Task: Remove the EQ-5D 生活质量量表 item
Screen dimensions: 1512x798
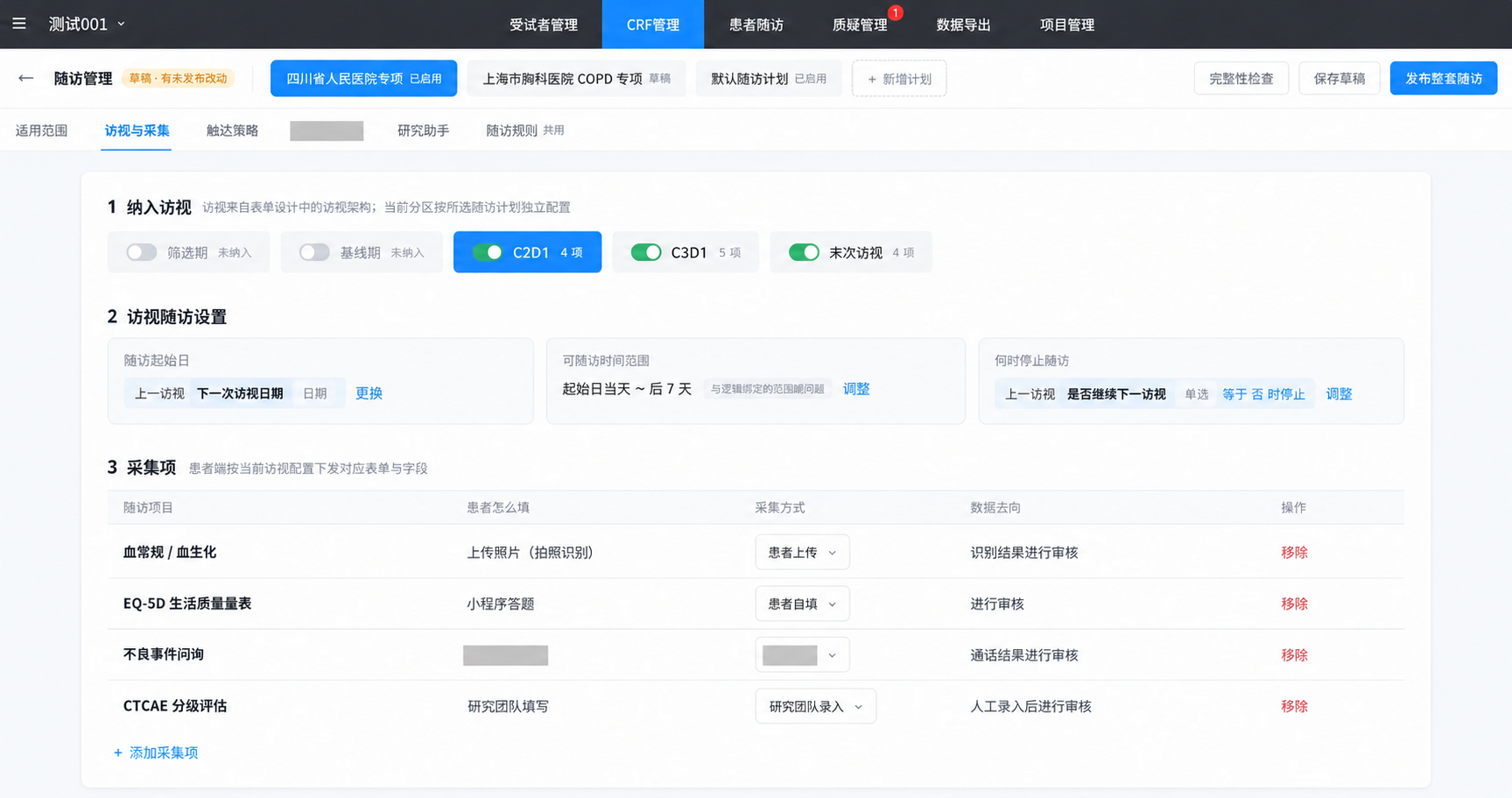Action: [1294, 604]
